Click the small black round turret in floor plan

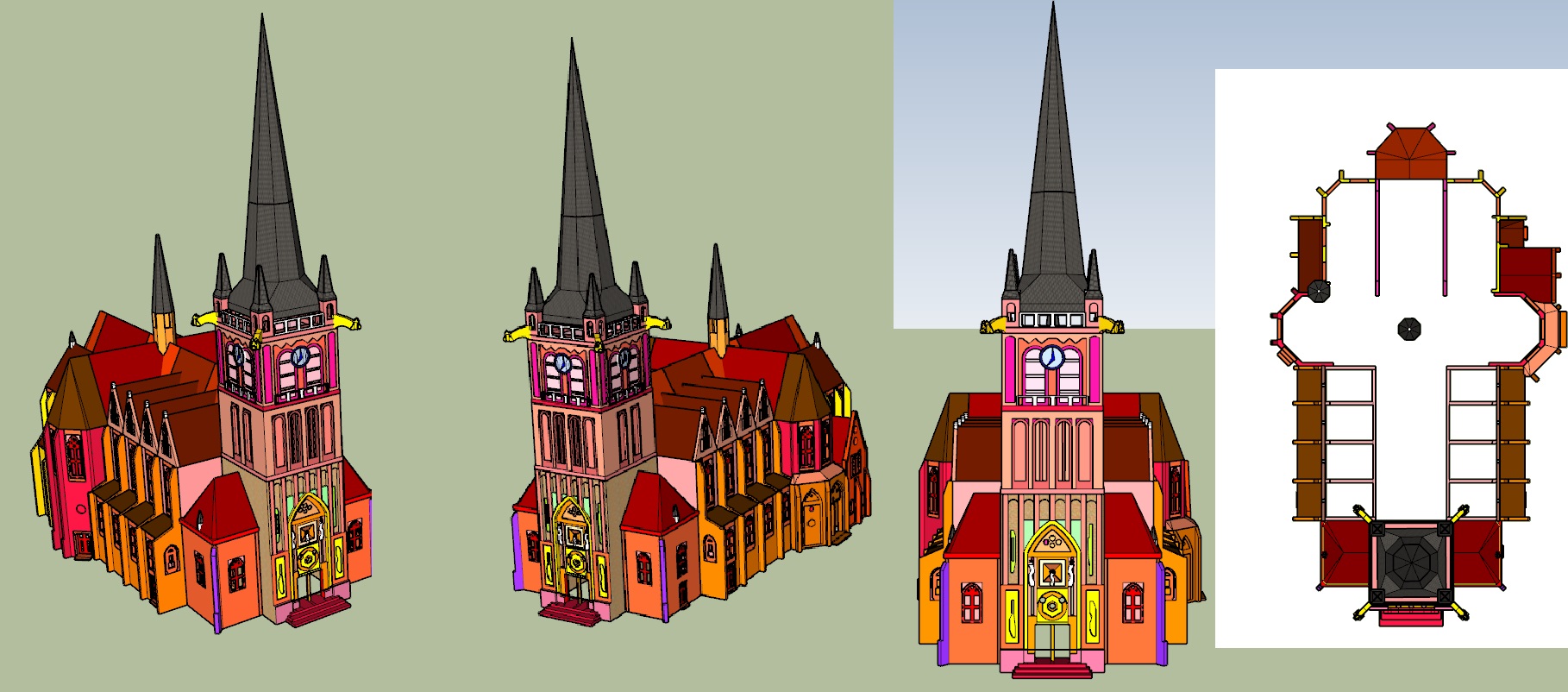1318,291
